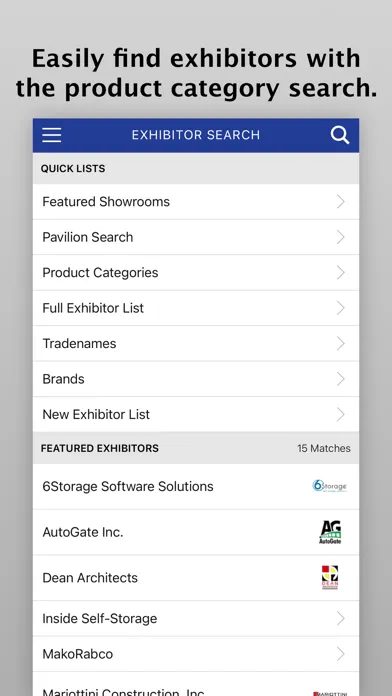Open Inside Self-Storage chevron
The height and width of the screenshot is (696, 392).
341,618
